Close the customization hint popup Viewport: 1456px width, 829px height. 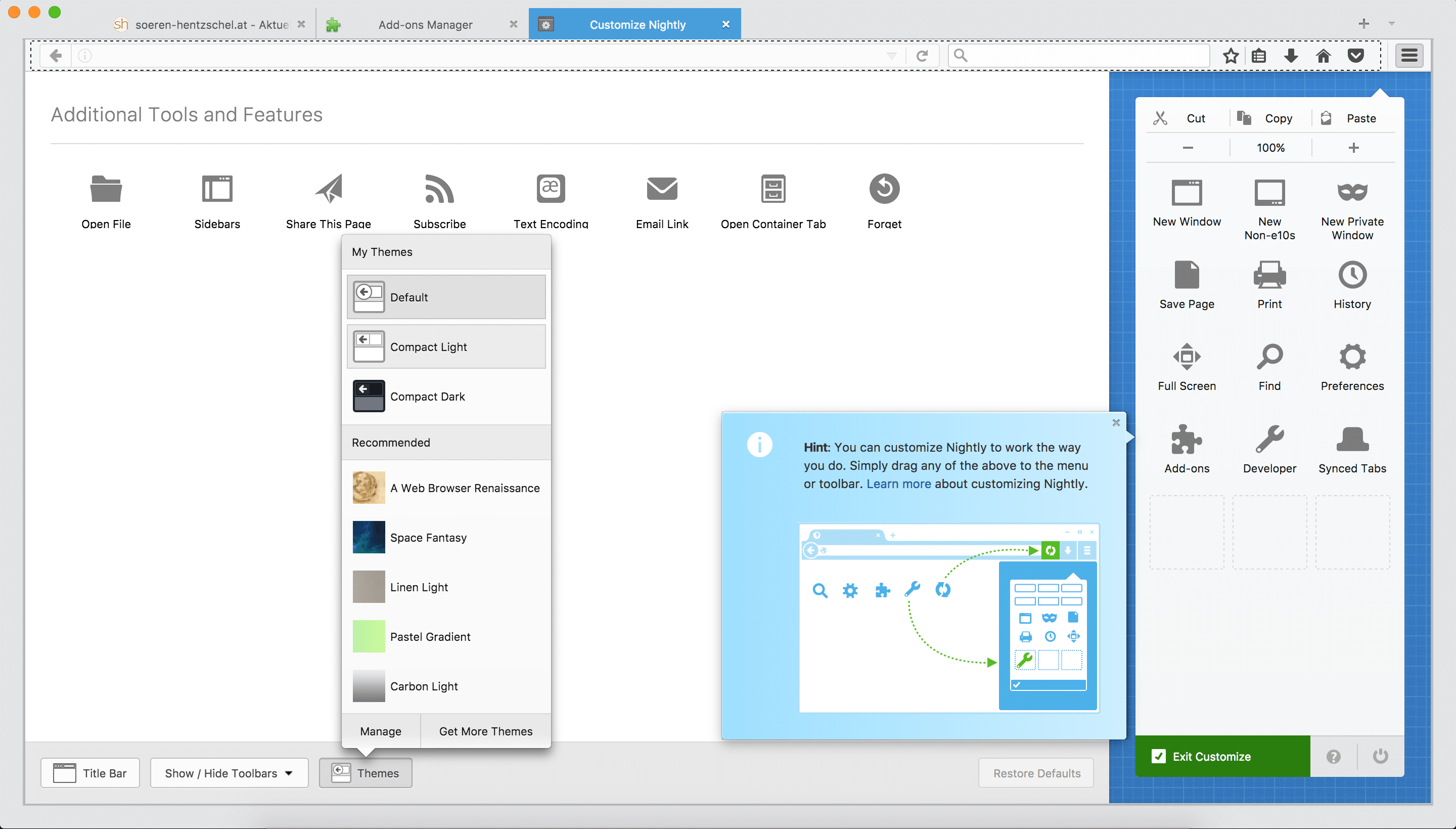tap(1116, 422)
